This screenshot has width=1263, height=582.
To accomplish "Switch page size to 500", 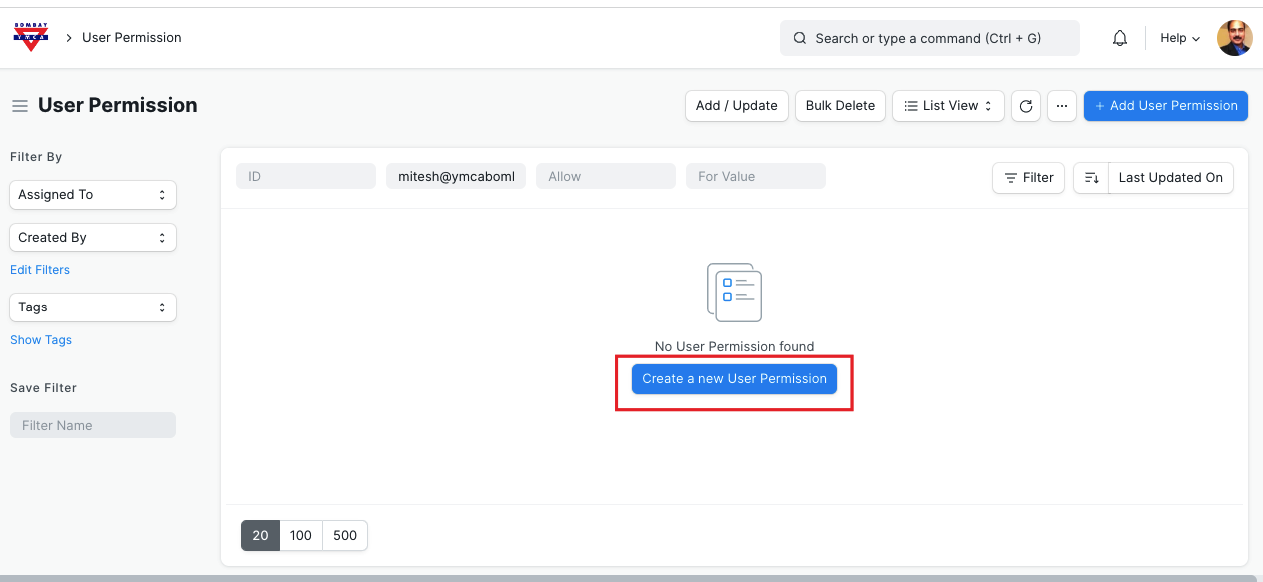I will (345, 535).
